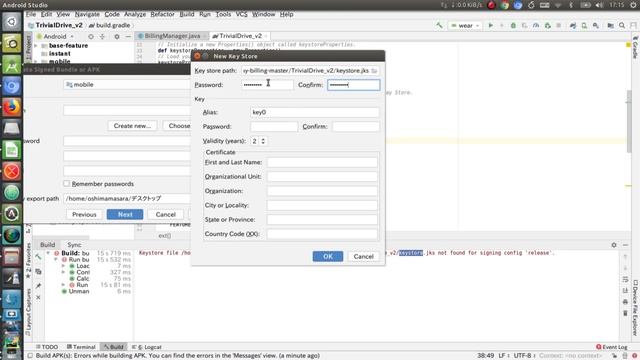Expand the Loac task node in Build tree
The image size is (640, 360).
(x=63, y=266)
